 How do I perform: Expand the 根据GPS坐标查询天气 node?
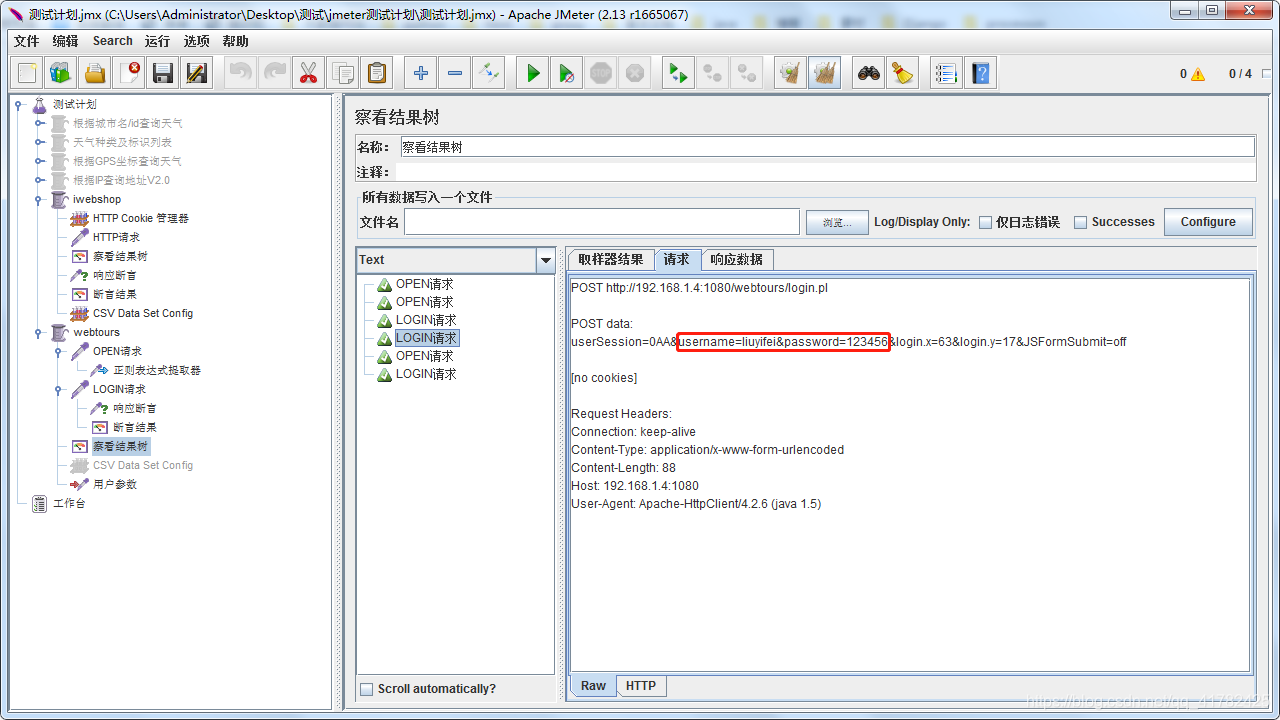click(40, 161)
